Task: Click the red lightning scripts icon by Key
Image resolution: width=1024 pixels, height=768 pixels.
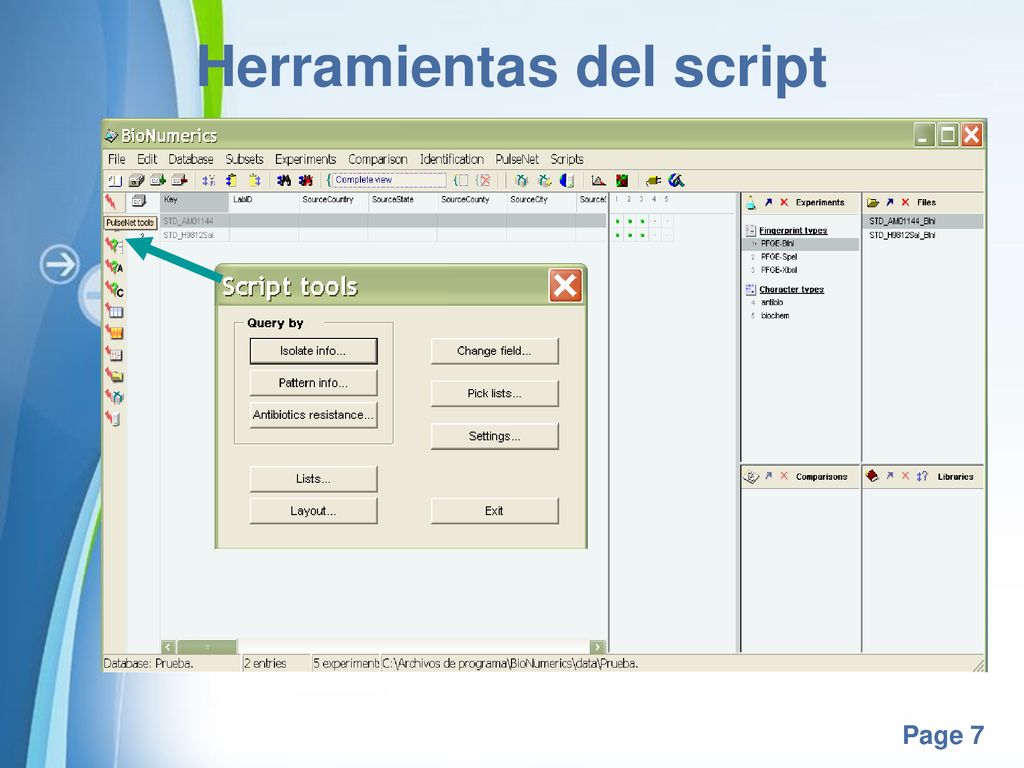Action: coord(111,202)
